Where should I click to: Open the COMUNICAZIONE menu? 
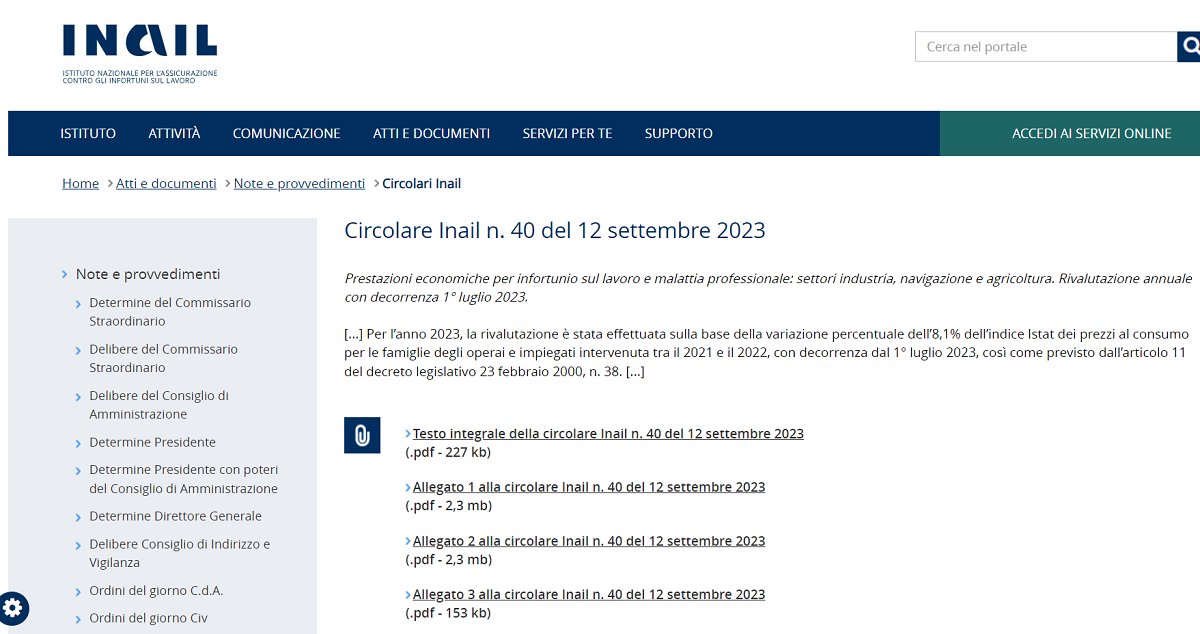(287, 133)
